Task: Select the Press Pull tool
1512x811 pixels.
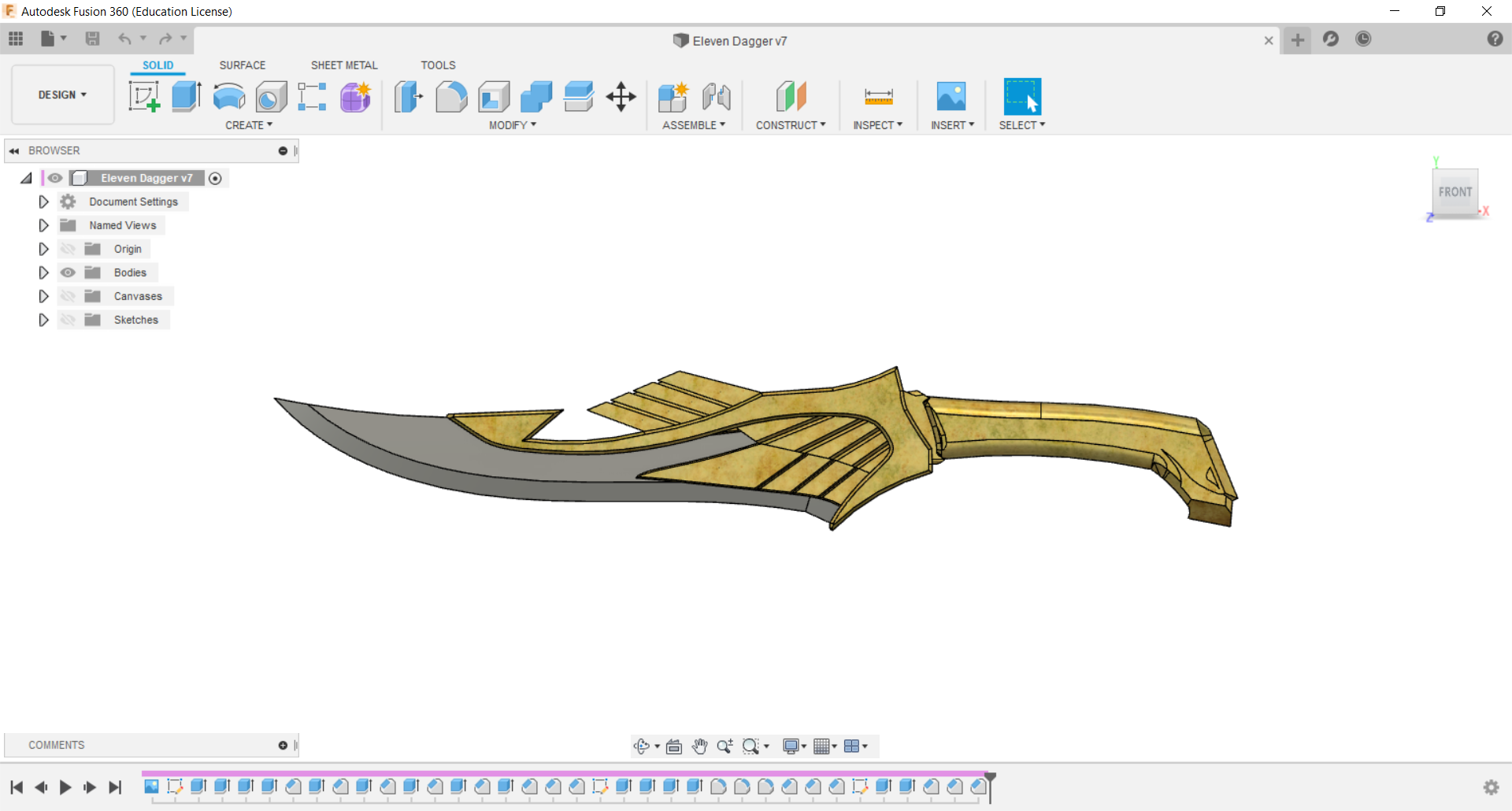Action: [409, 97]
